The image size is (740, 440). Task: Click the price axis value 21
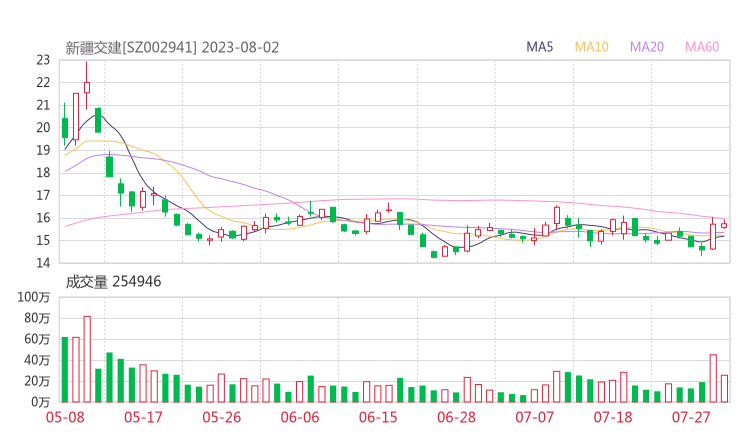pyautogui.click(x=43, y=105)
